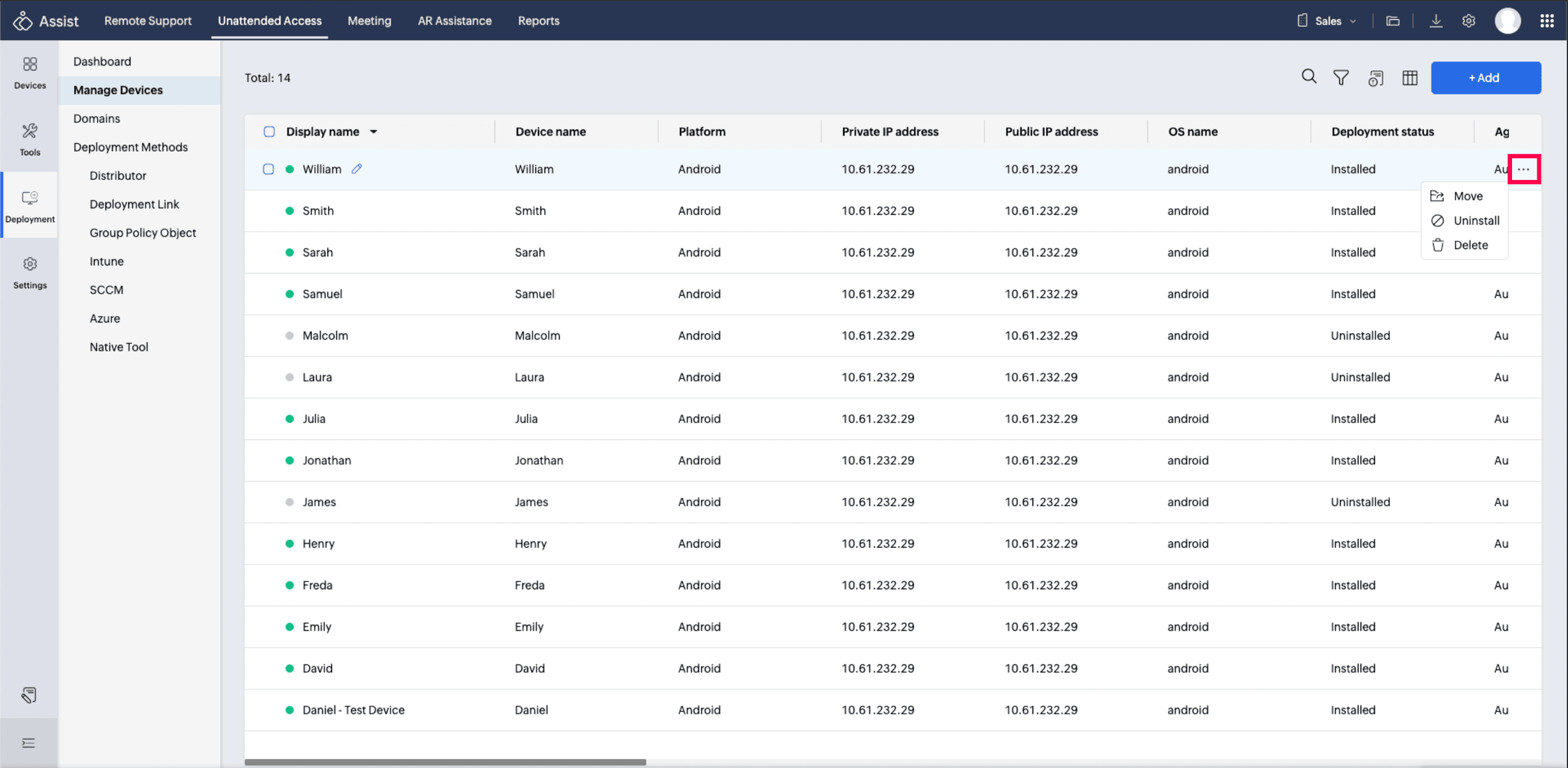Open the search icon above device table
1568x768 pixels.
[x=1309, y=78]
